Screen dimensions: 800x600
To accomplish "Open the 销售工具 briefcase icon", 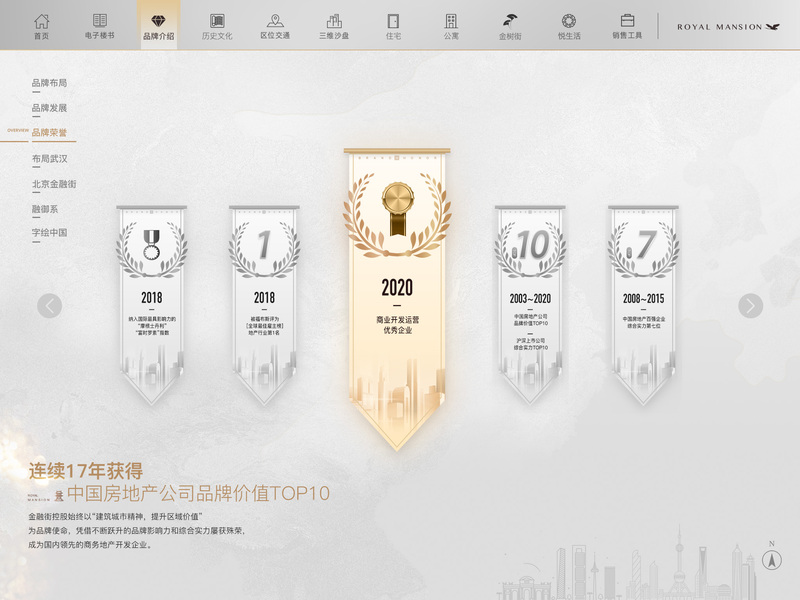I will 627,27.
